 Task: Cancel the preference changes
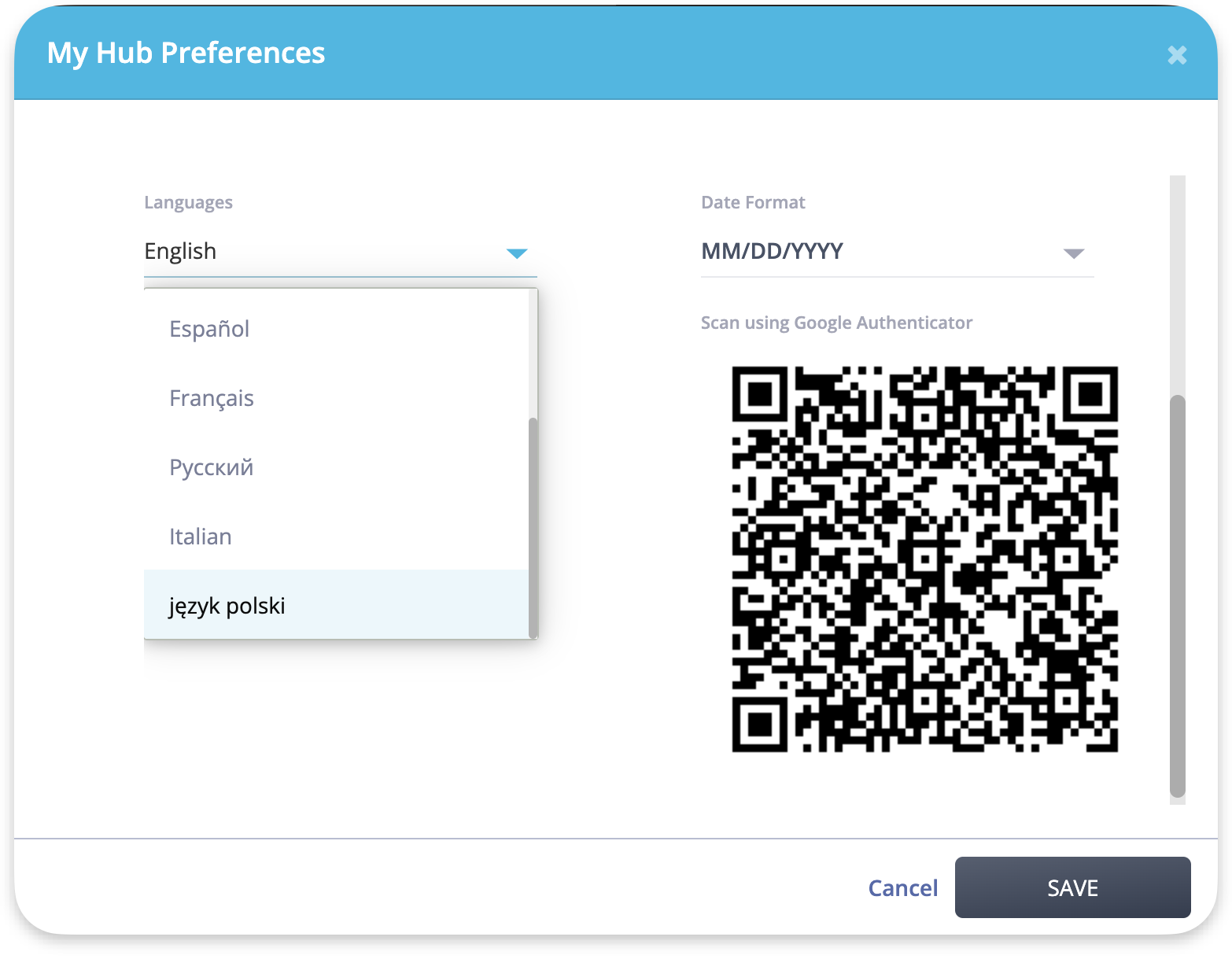pyautogui.click(x=902, y=887)
